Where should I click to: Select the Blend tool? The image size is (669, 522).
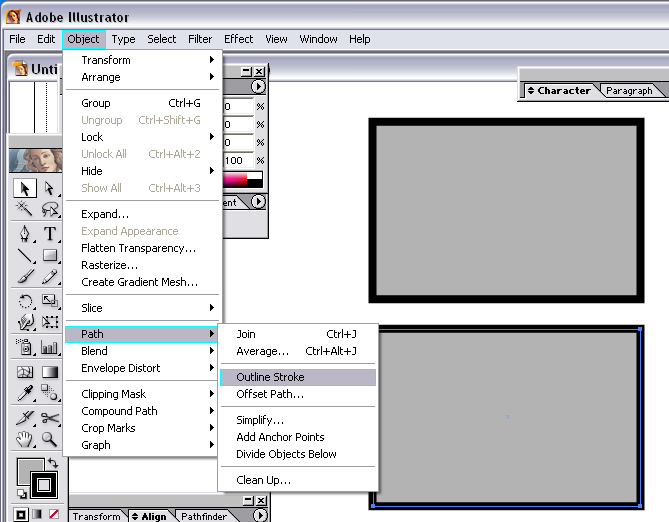click(x=50, y=393)
